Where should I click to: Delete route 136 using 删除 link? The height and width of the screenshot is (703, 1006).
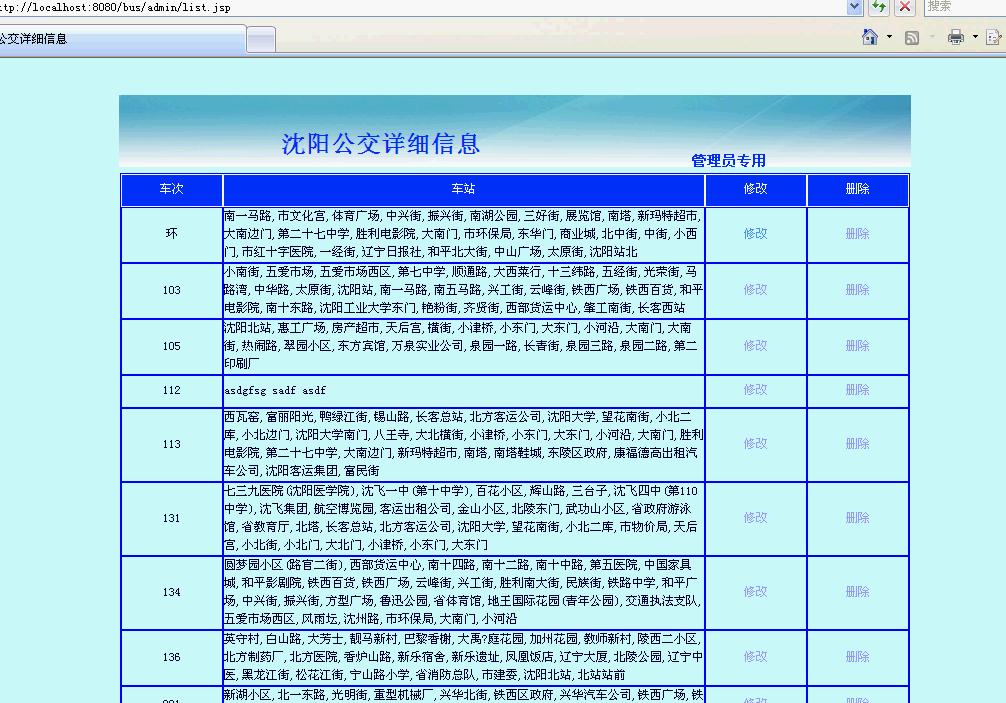857,657
